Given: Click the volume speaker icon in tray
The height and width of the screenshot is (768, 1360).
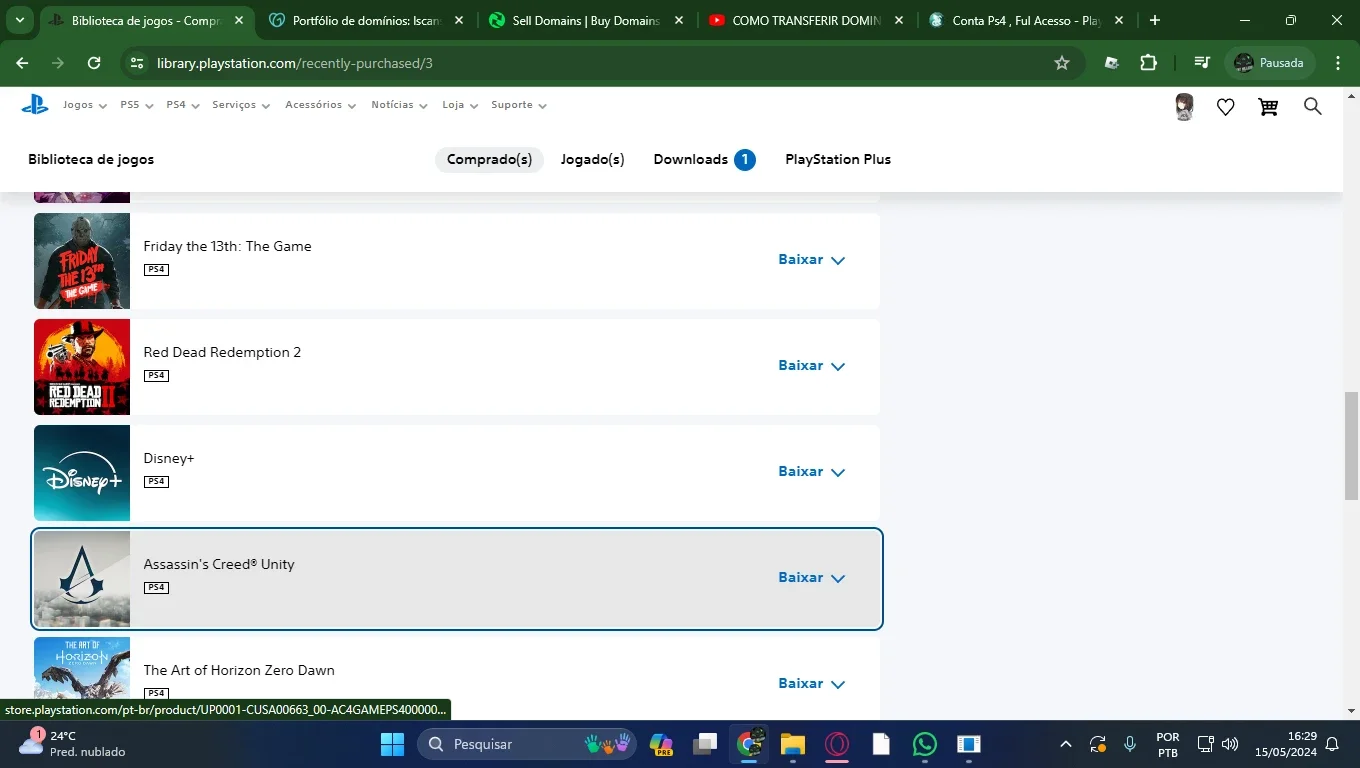Looking at the screenshot, I should 1230,744.
